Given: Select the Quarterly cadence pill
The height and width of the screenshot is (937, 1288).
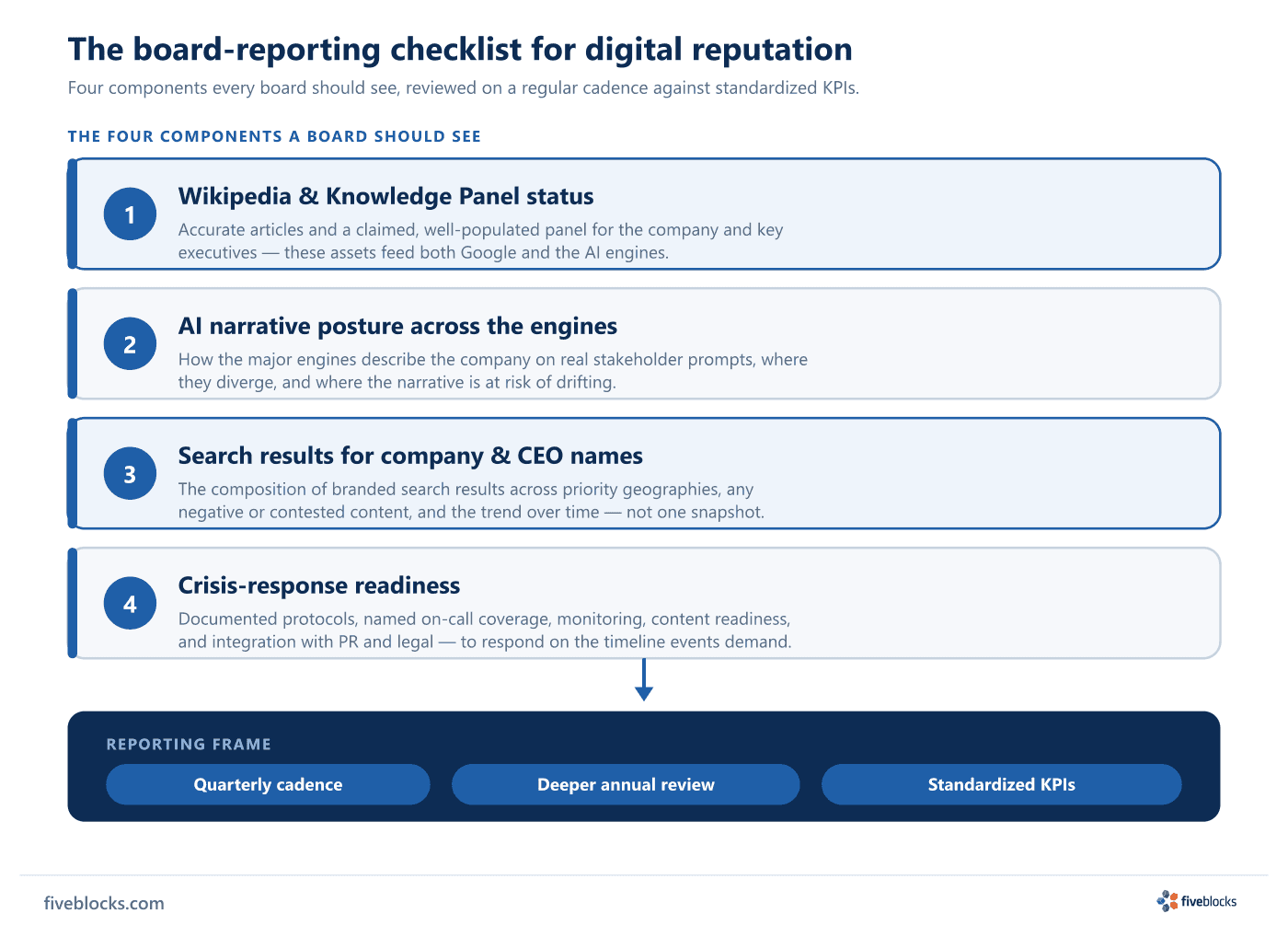Looking at the screenshot, I should 268,784.
